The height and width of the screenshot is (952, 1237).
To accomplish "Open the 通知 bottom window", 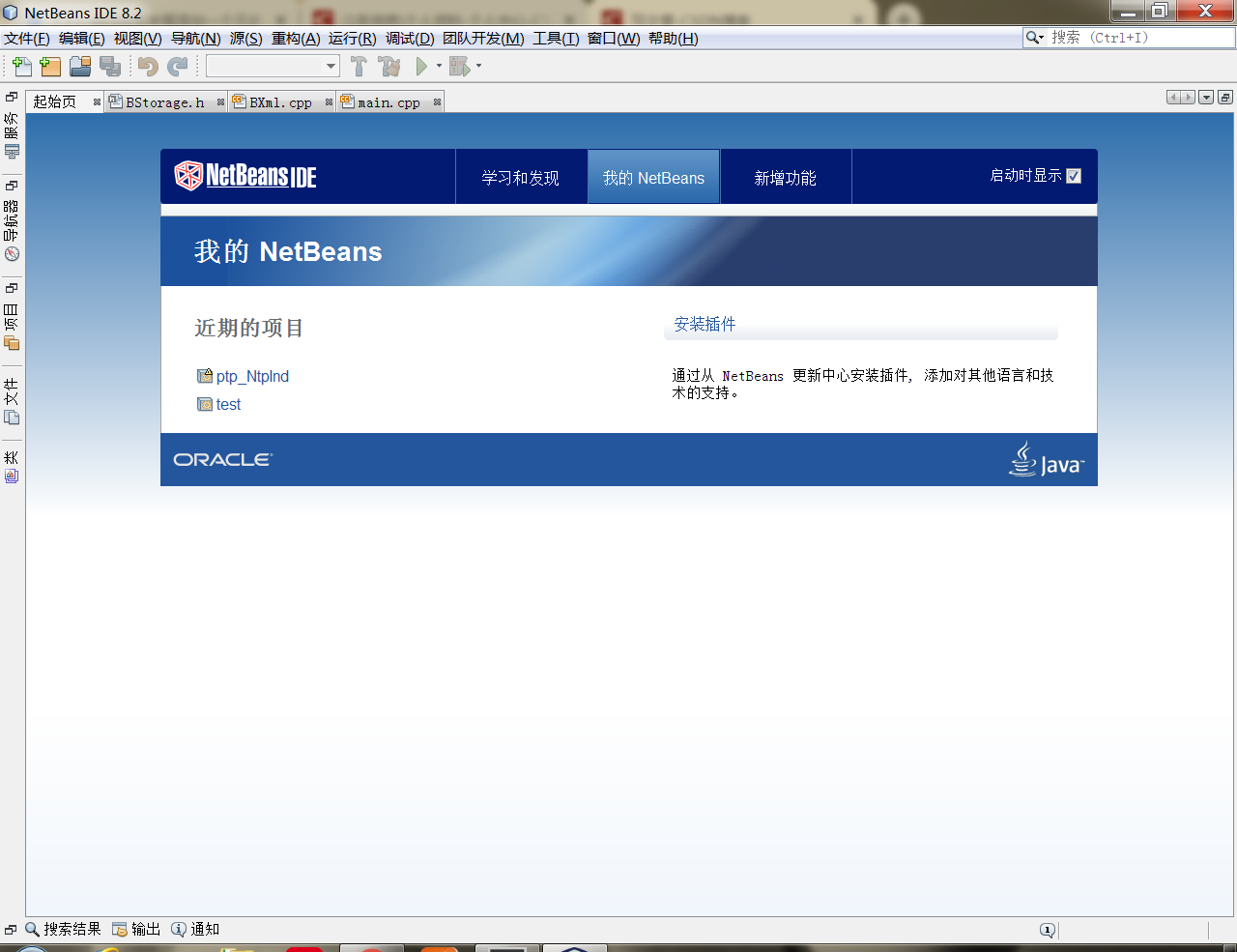I will click(x=195, y=929).
